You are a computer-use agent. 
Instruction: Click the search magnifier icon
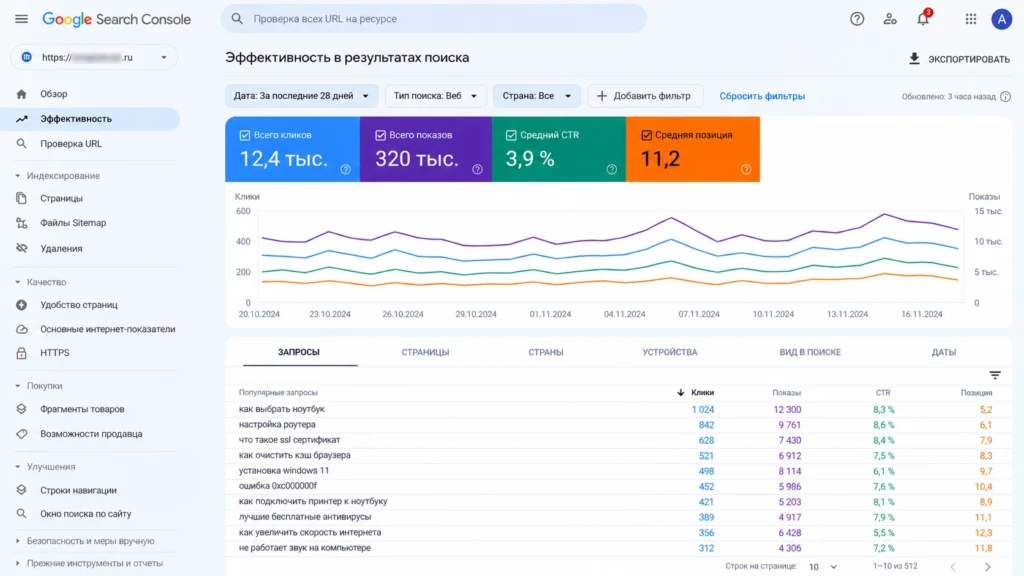(x=237, y=19)
